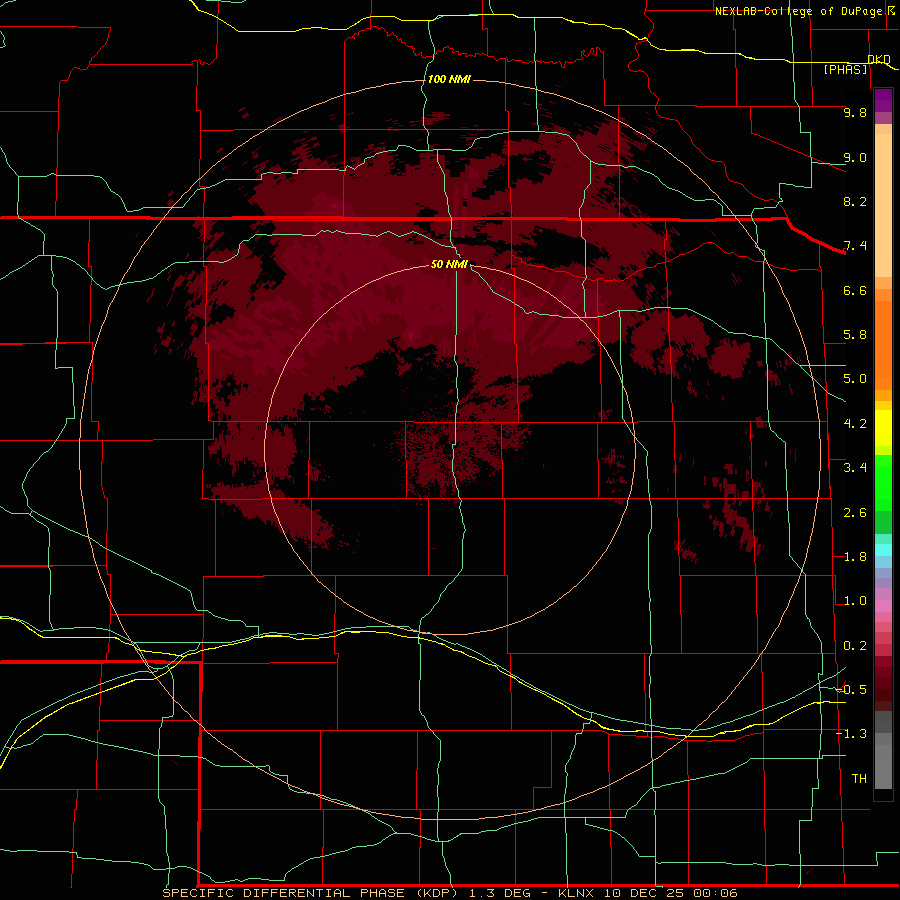This screenshot has height=900, width=900.
Task: Click the [PHAS] label above the color scale
Action: pyautogui.click(x=845, y=70)
